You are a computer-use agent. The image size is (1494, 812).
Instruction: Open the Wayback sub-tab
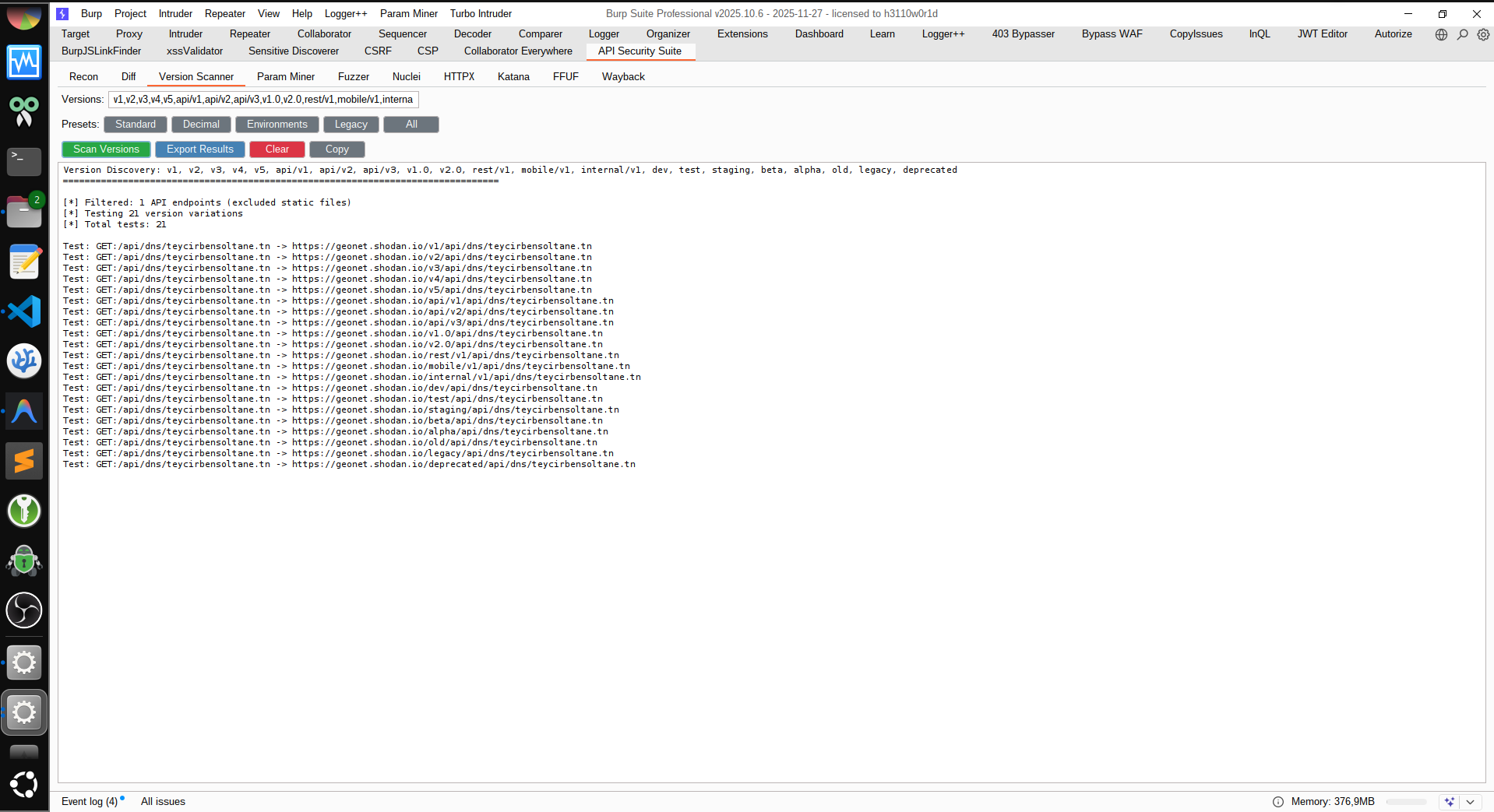coord(623,77)
